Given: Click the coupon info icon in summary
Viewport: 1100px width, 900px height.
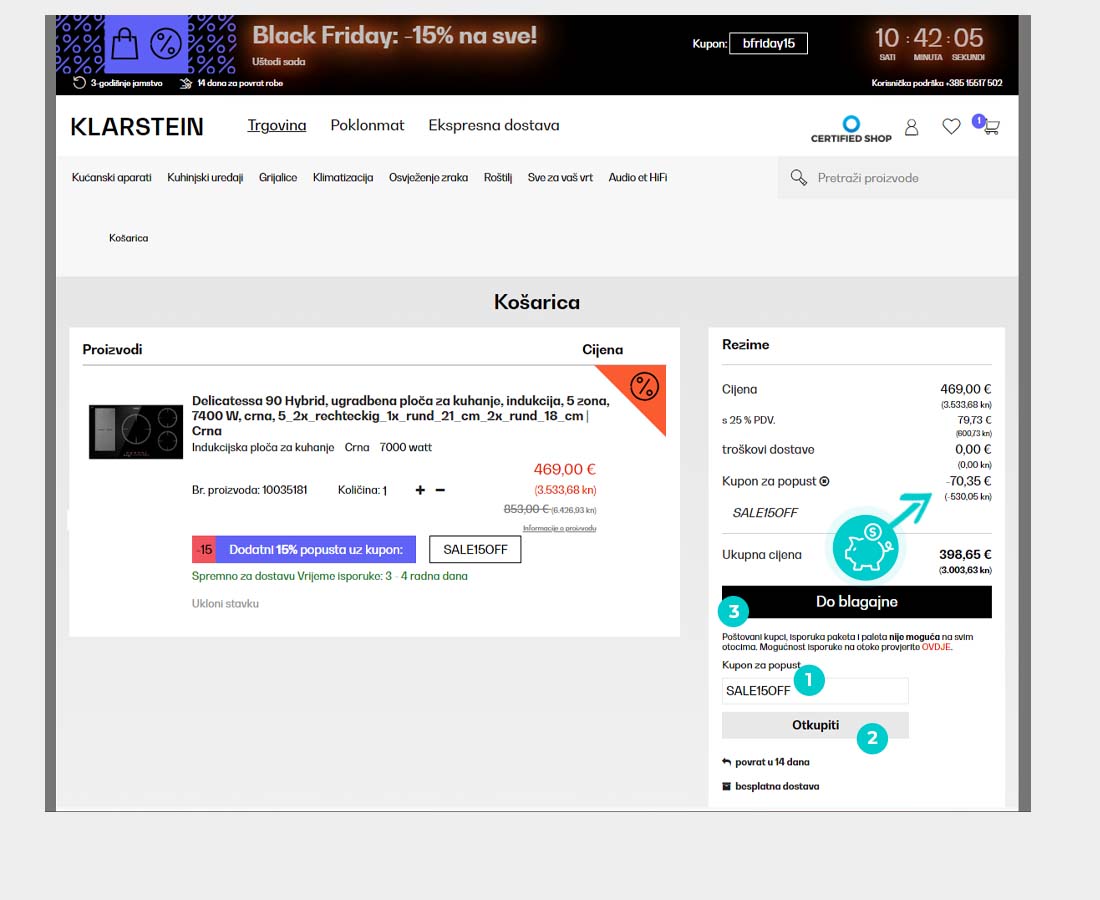Looking at the screenshot, I should click(824, 481).
